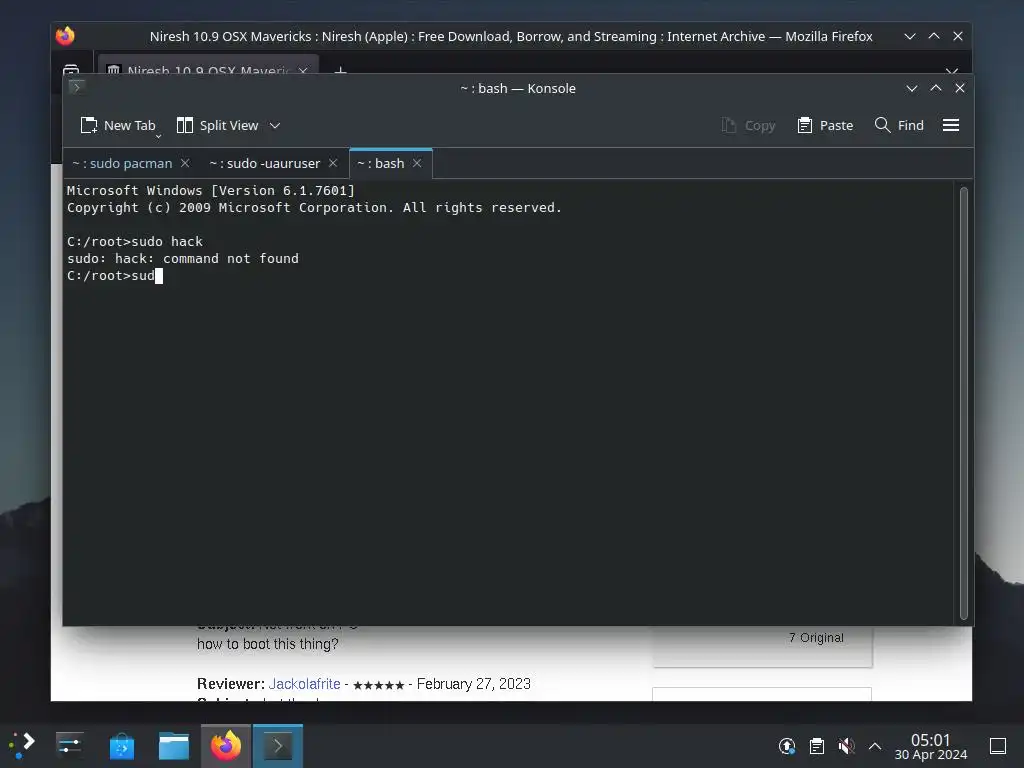This screenshot has width=1024, height=768.
Task: Click the show desktop button
Action: coord(998,746)
